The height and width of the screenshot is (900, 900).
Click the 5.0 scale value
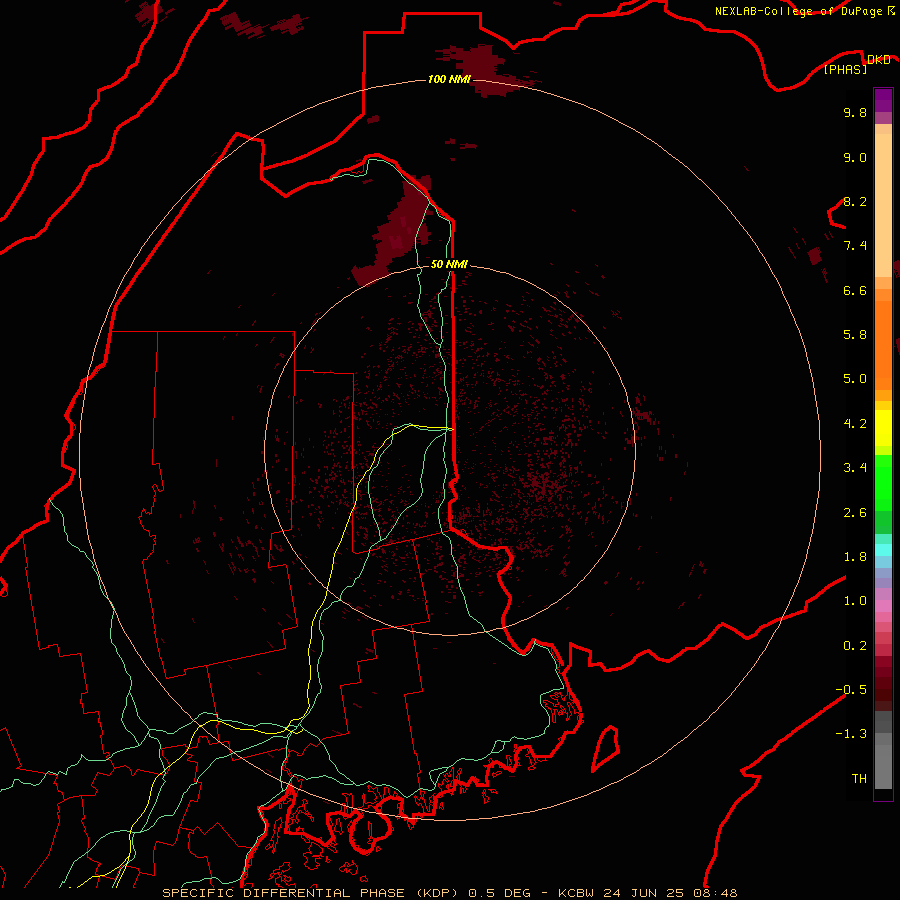(x=855, y=379)
